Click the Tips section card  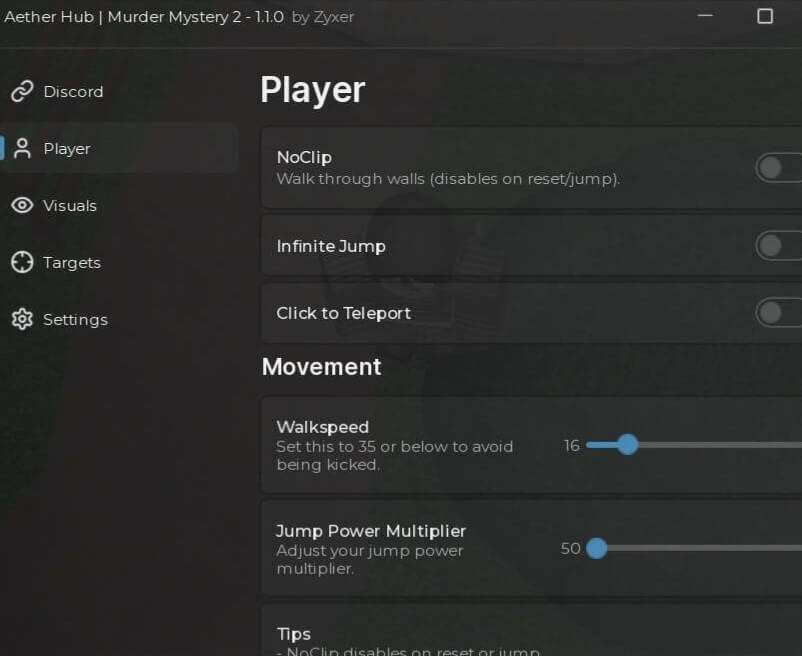click(x=531, y=630)
